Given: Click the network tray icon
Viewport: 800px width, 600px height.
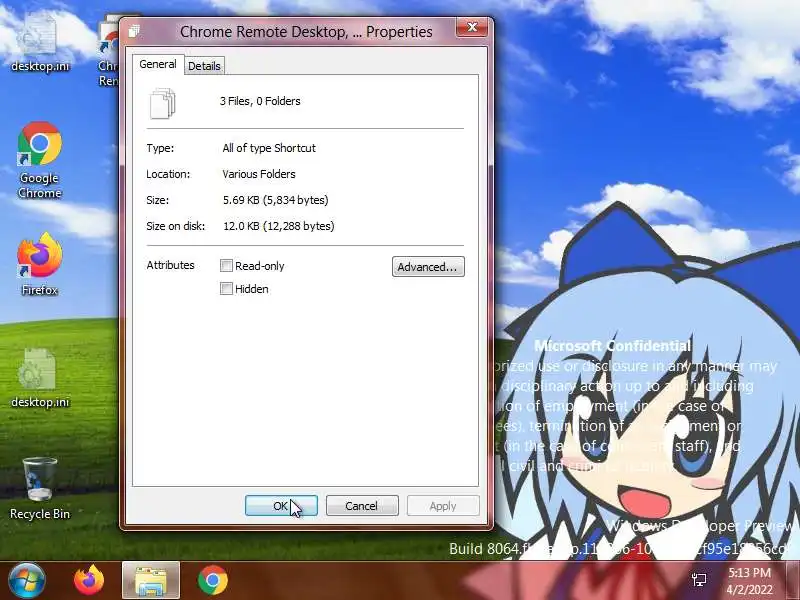Looking at the screenshot, I should [699, 580].
